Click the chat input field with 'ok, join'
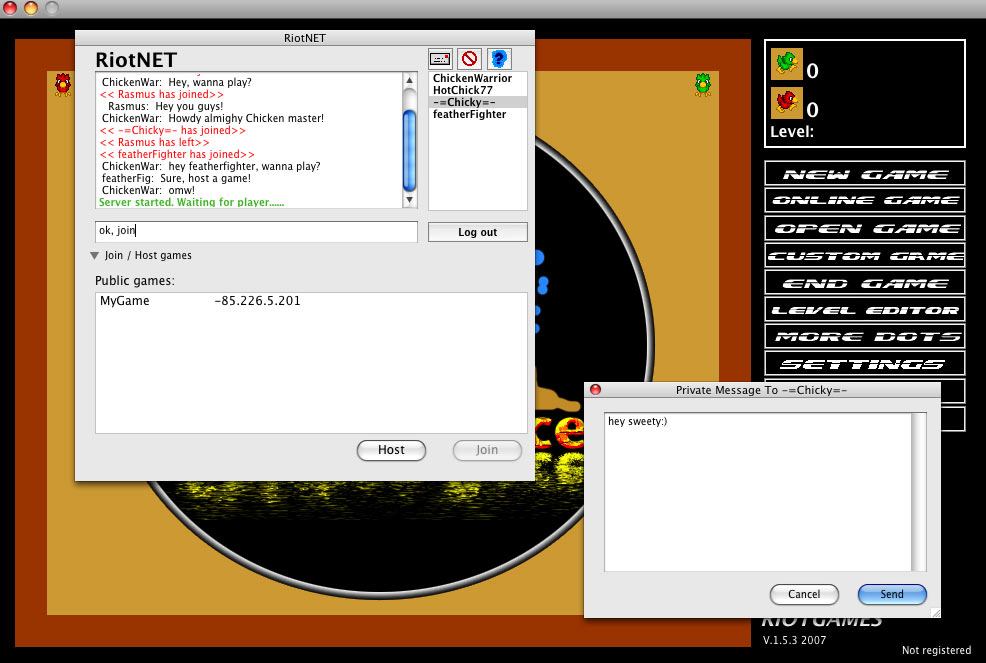 coord(256,231)
